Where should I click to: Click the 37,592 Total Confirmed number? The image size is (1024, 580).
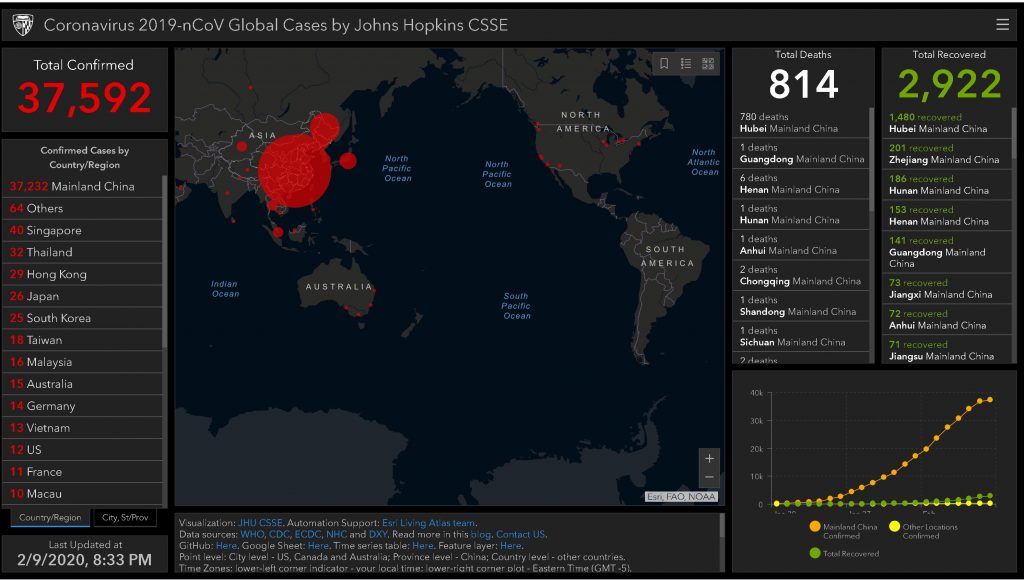click(x=85, y=98)
